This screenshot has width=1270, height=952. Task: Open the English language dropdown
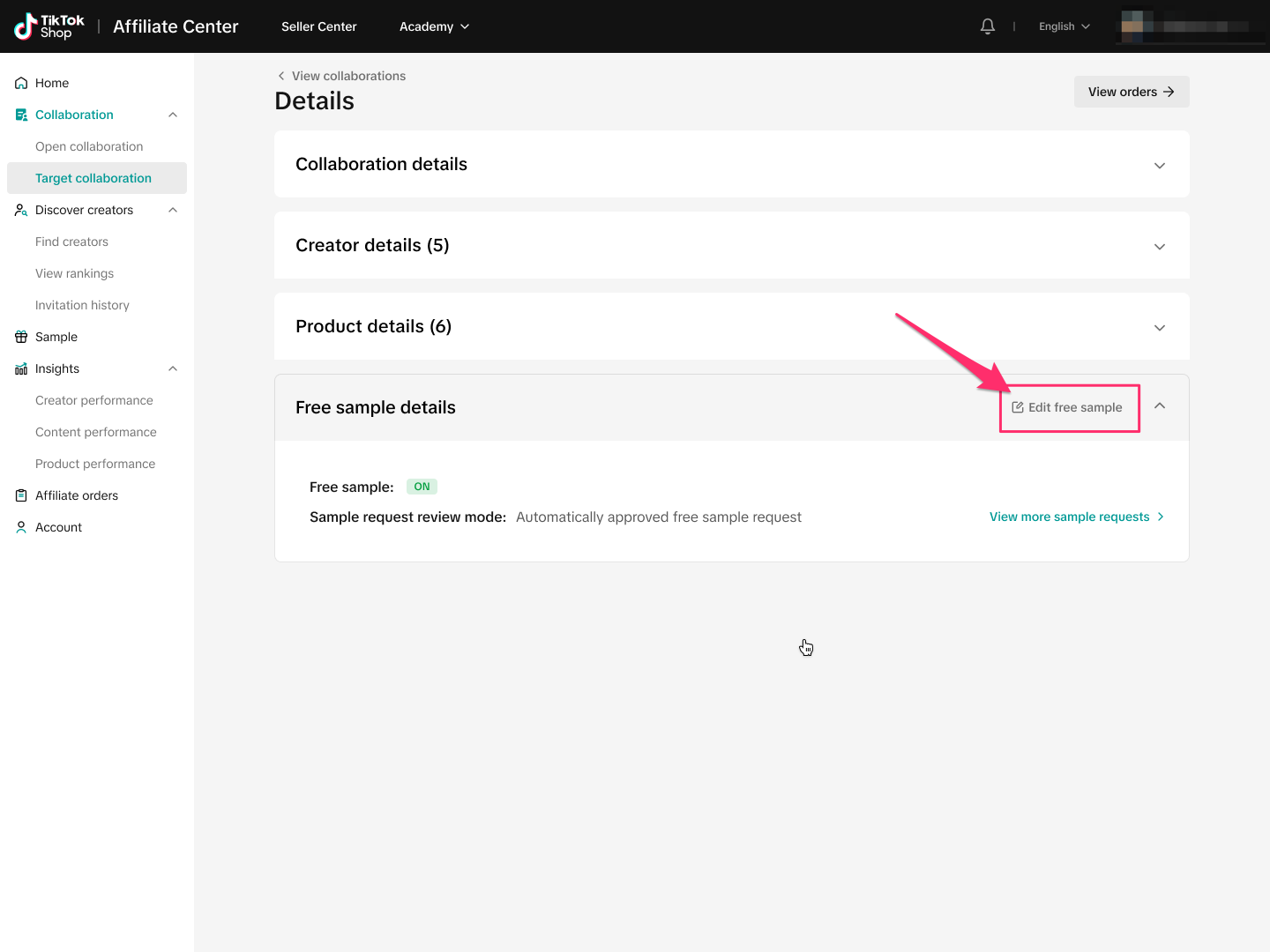pyautogui.click(x=1064, y=26)
